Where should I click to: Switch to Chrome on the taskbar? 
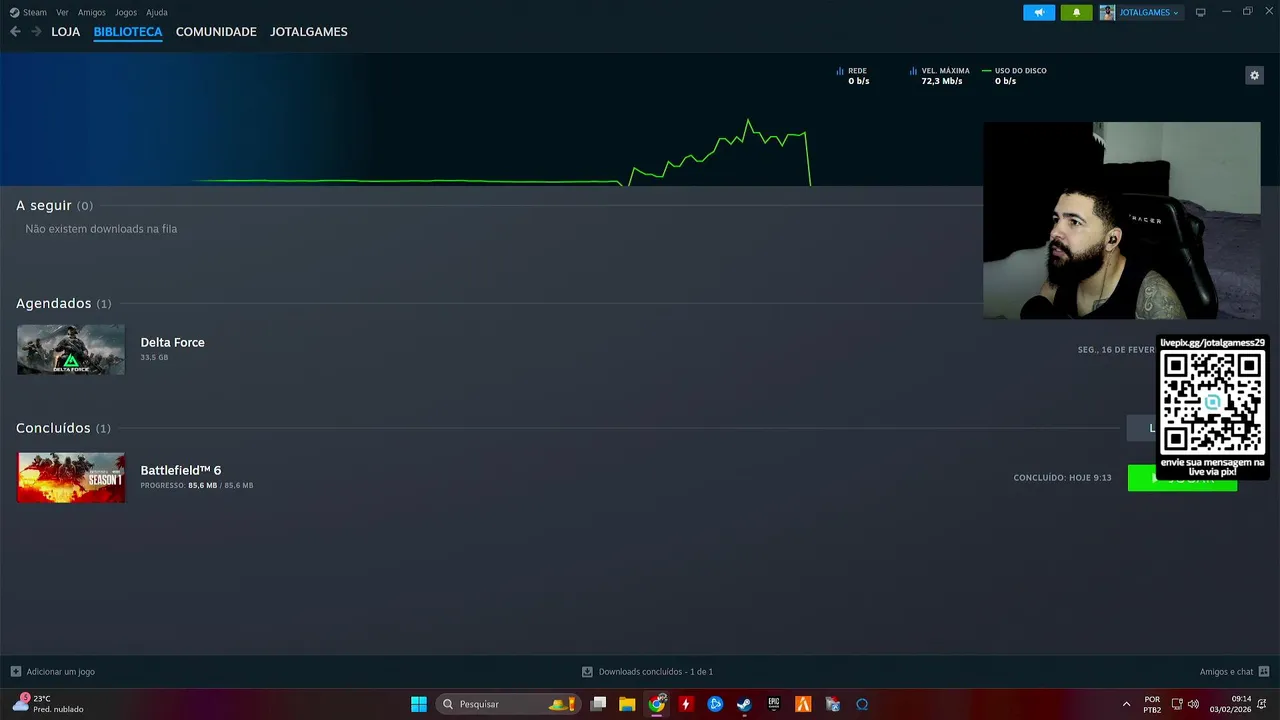point(657,704)
